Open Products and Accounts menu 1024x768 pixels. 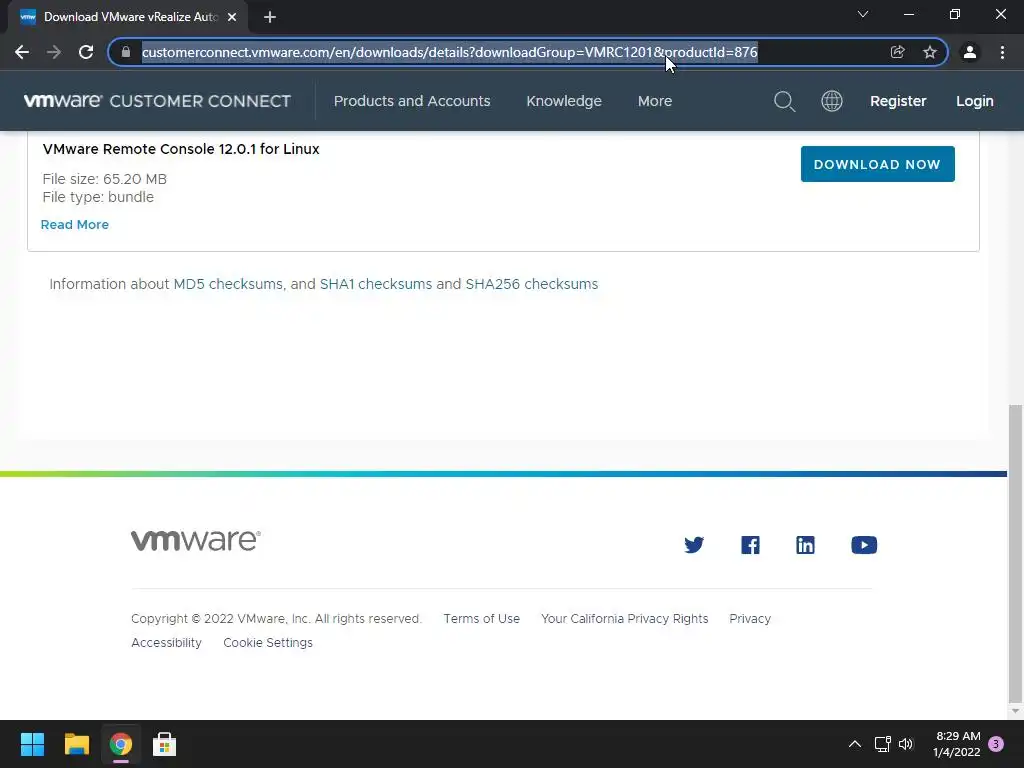click(x=412, y=101)
